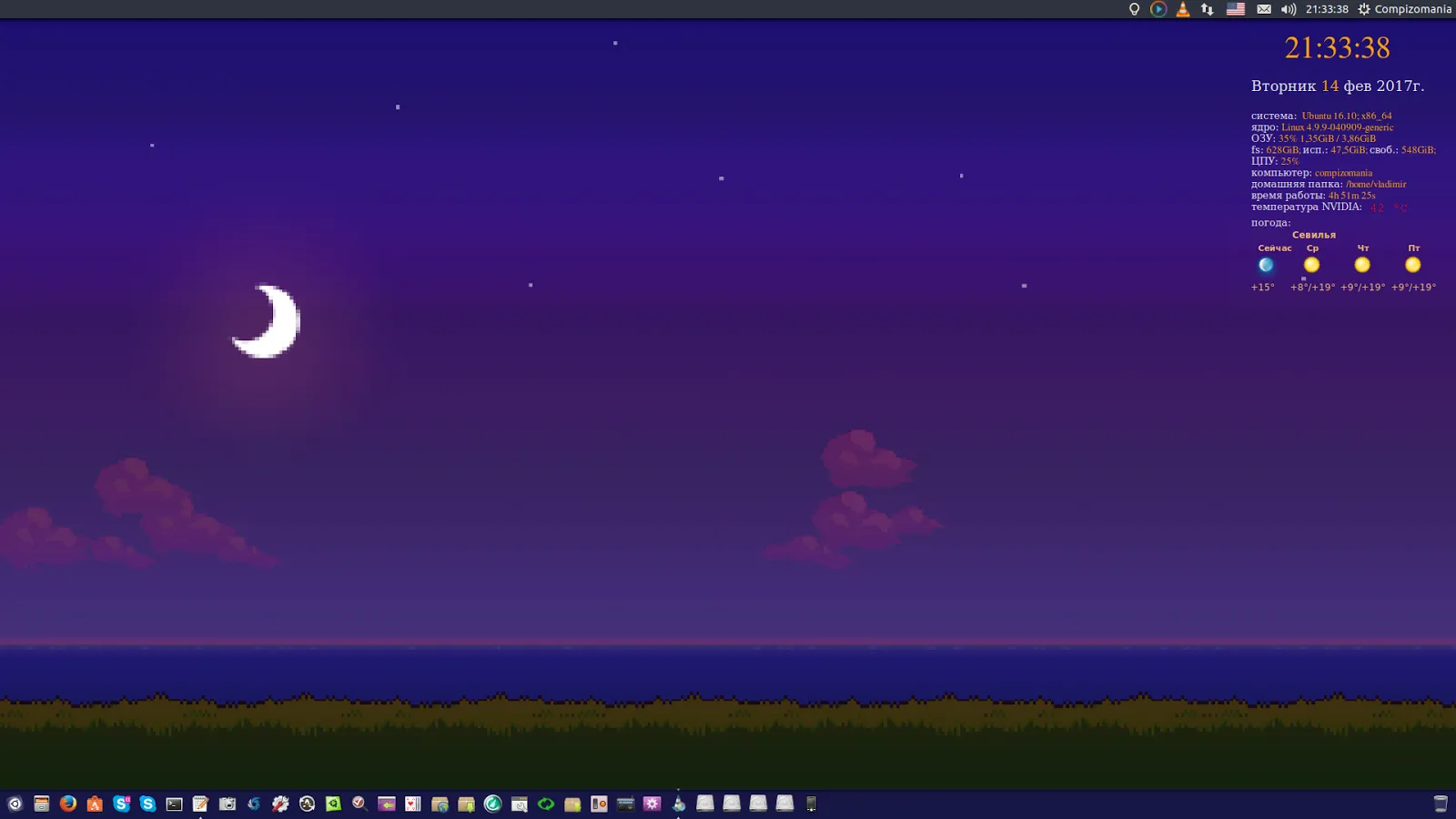The image size is (1456, 819).
Task: Launch the teal round circle application
Action: (x=492, y=804)
